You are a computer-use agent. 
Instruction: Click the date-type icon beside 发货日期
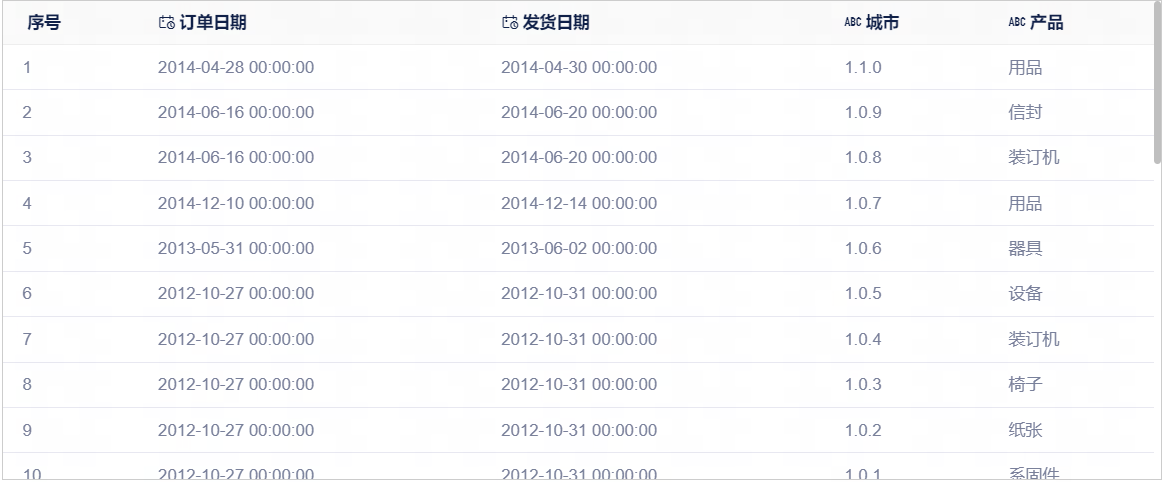tap(510, 23)
